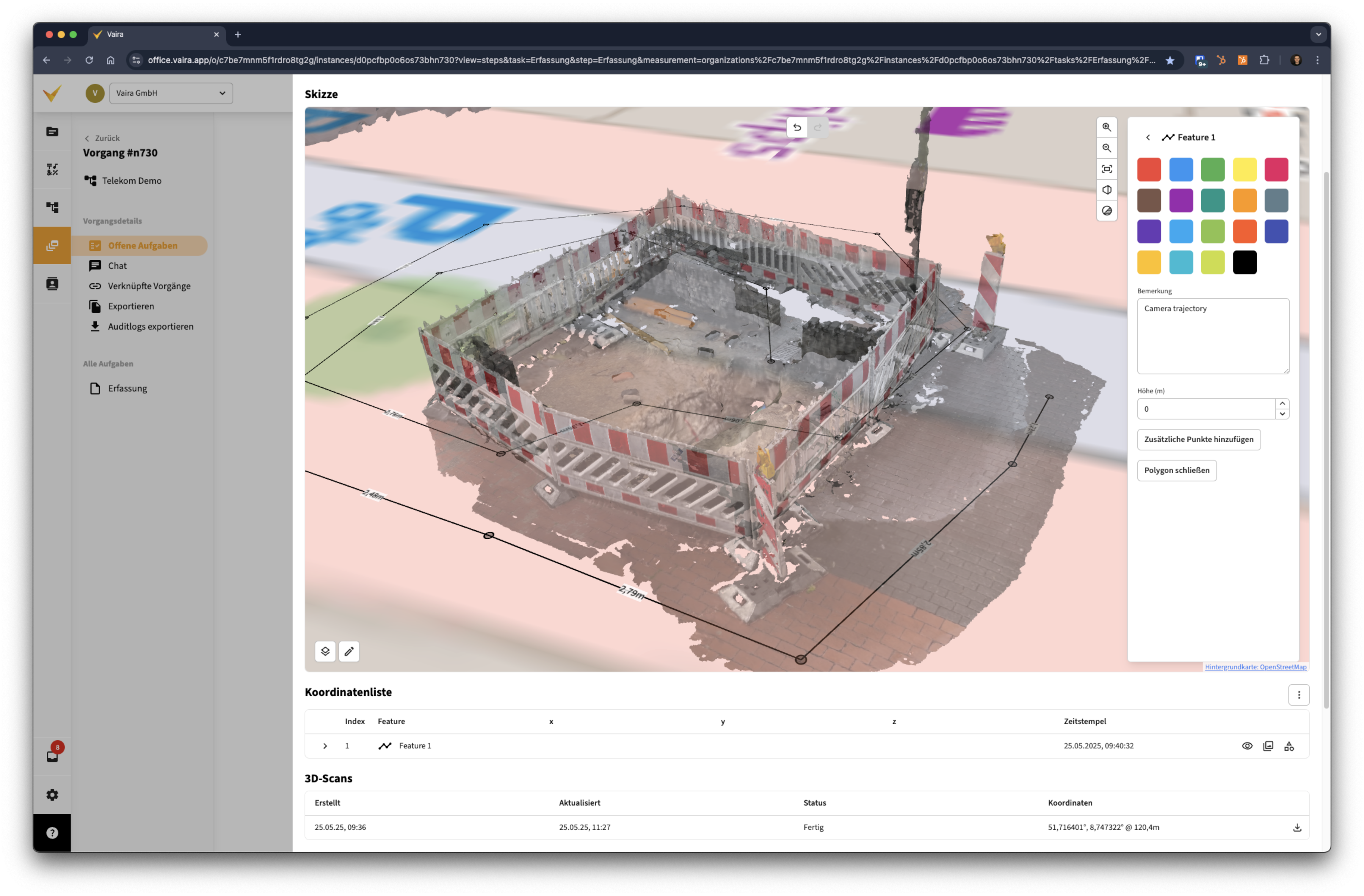
Task: Expand the Feature 1 coordinate row
Action: pyautogui.click(x=325, y=746)
